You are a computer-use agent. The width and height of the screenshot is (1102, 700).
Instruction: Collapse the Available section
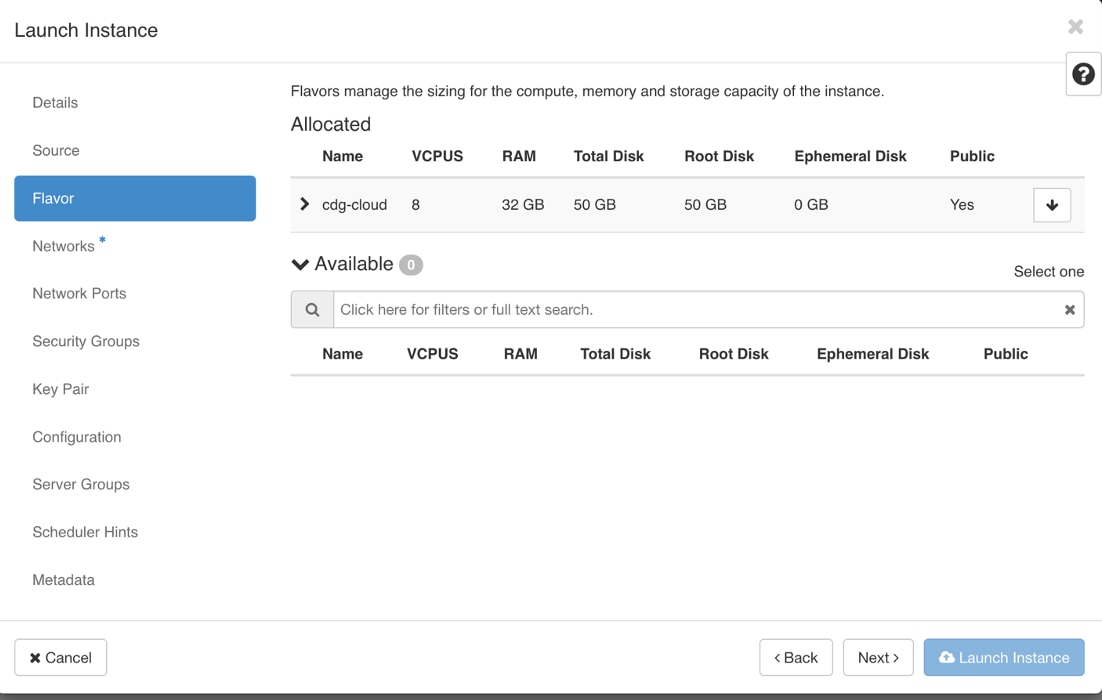point(300,264)
